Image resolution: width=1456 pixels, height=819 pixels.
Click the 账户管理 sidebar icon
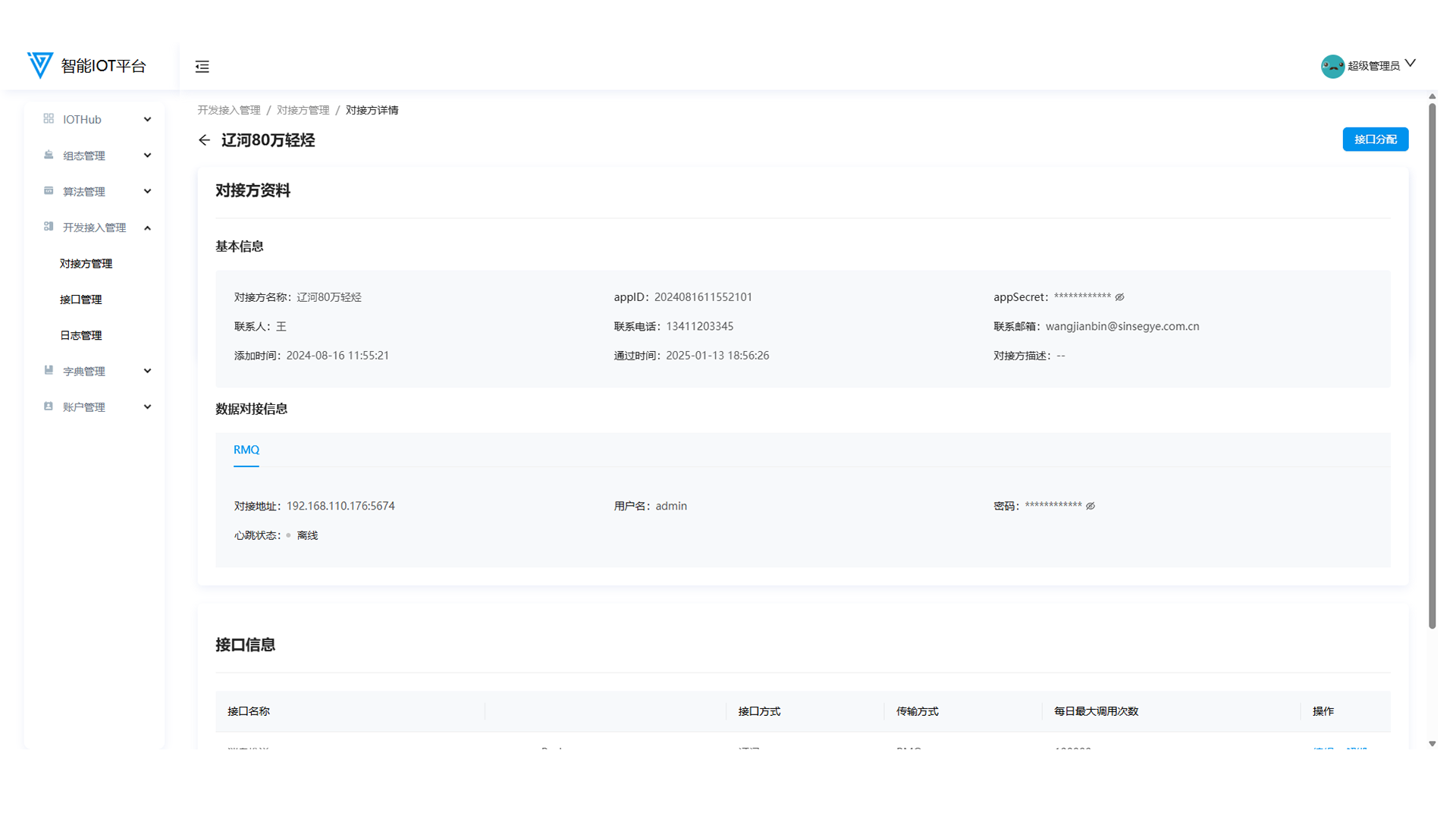click(49, 406)
